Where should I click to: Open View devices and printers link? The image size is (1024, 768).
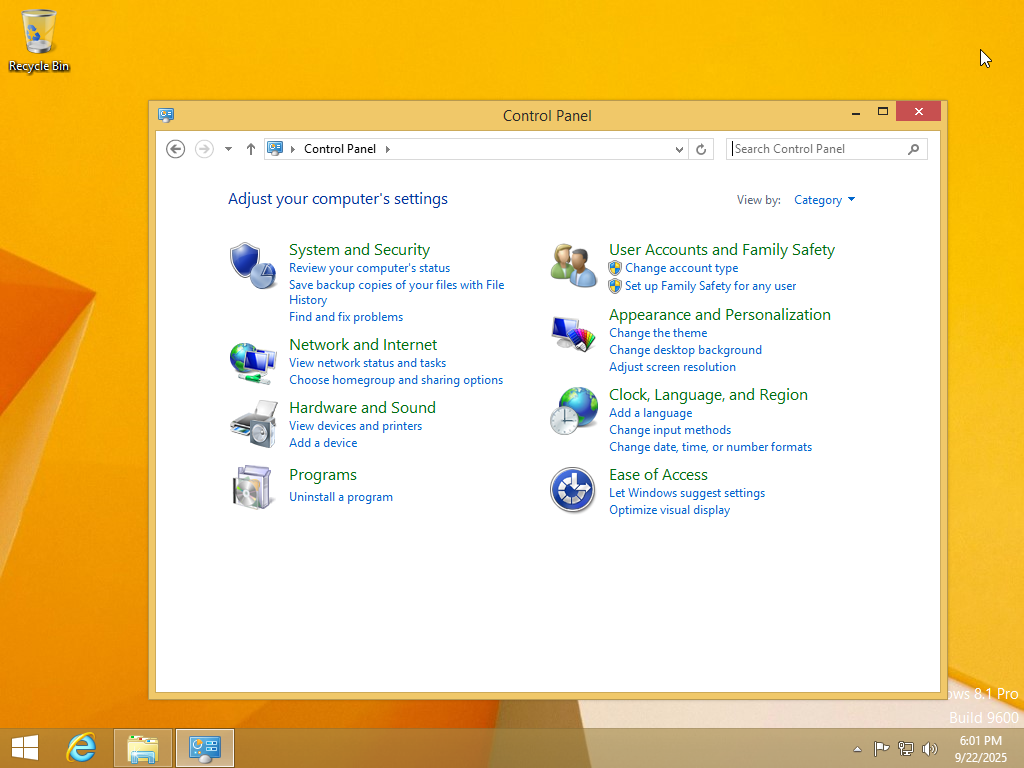pyautogui.click(x=355, y=426)
